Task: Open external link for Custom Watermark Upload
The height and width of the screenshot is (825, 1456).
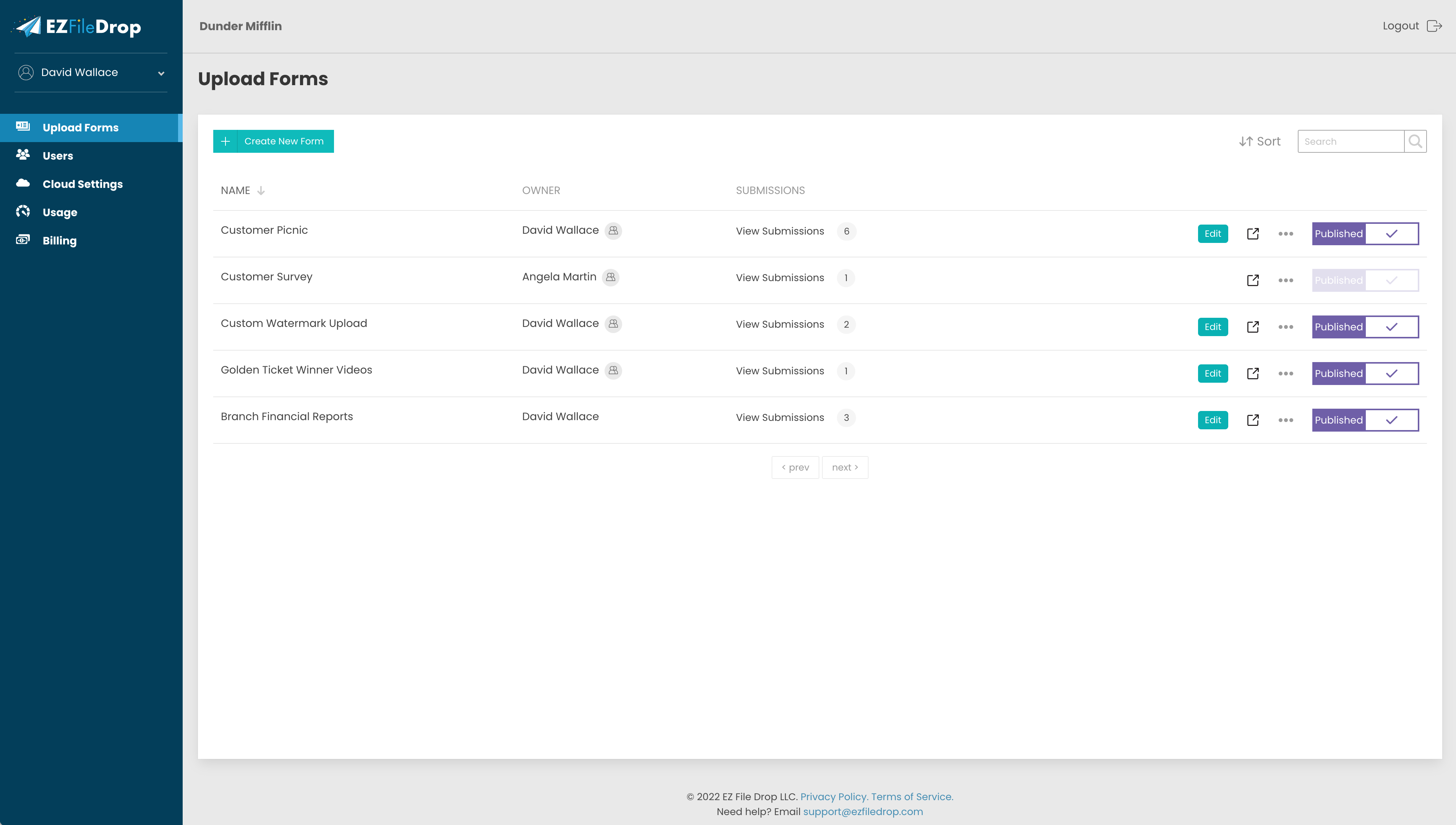Action: (x=1253, y=327)
